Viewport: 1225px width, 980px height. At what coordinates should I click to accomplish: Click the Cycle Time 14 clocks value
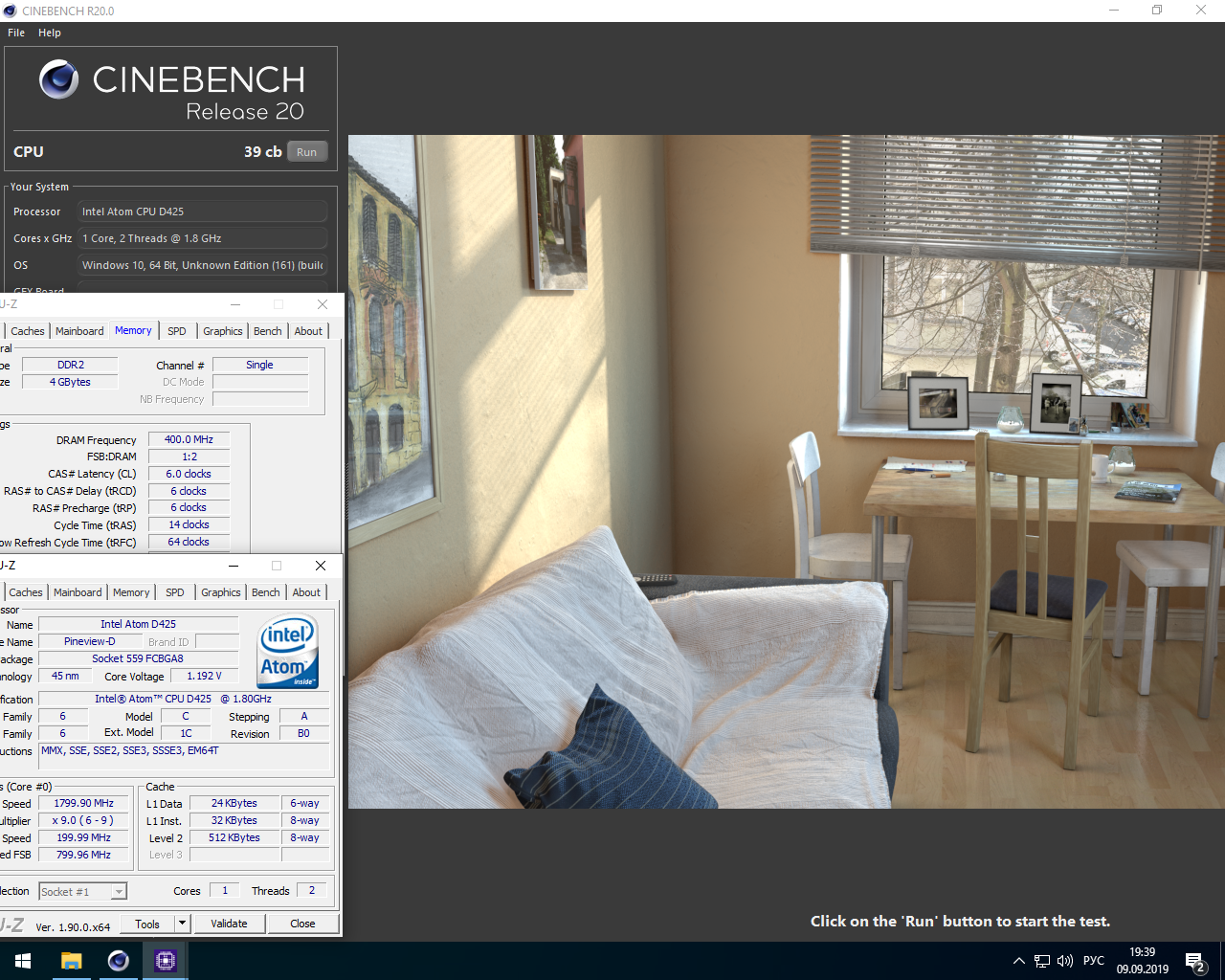(x=189, y=524)
